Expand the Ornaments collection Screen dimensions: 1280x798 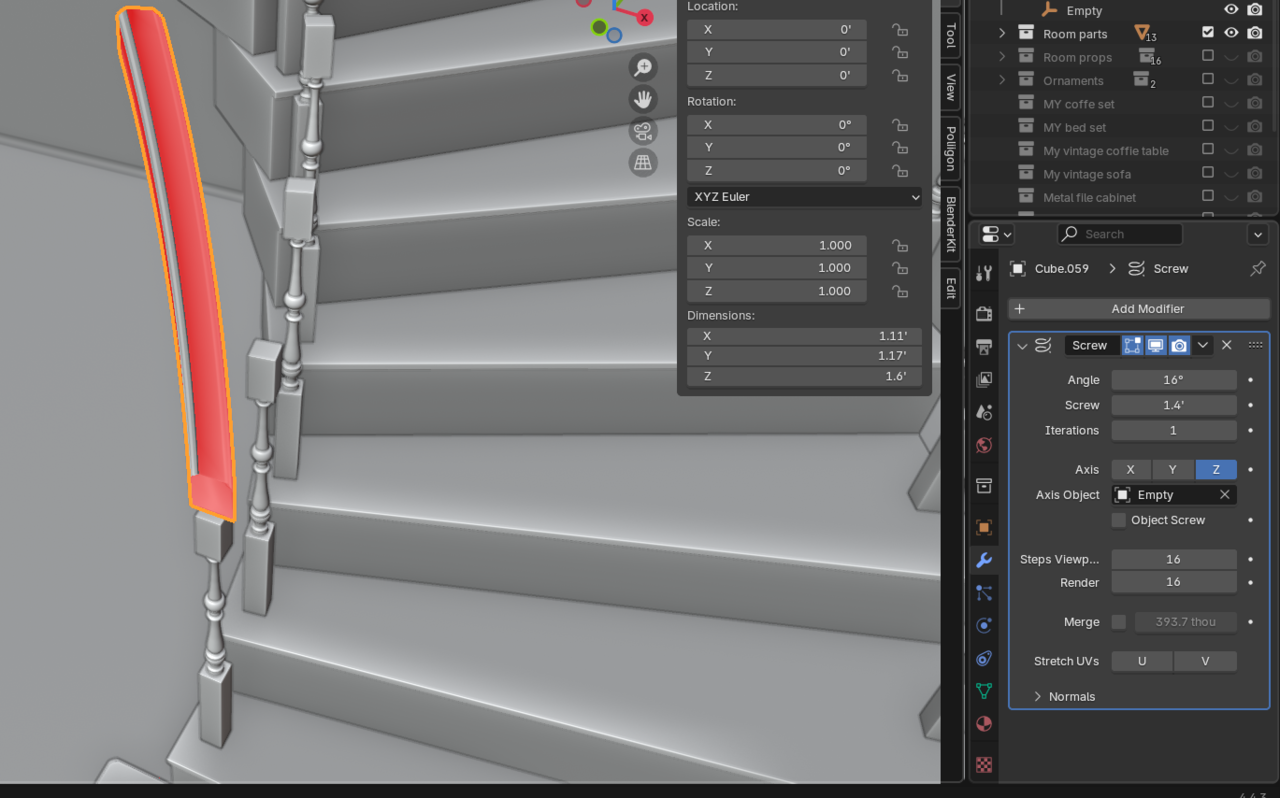pos(1002,80)
